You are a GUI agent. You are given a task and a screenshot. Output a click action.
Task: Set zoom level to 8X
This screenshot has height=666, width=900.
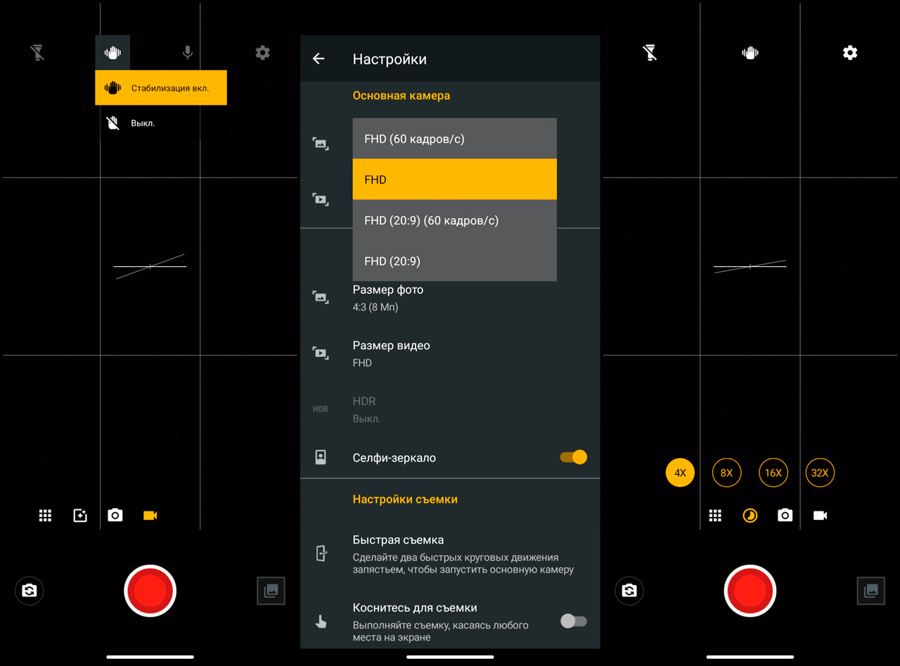[x=727, y=473]
